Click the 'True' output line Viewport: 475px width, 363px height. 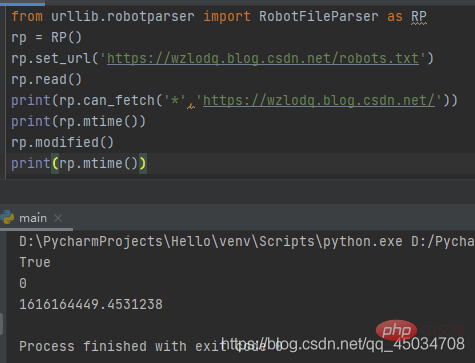click(x=35, y=262)
